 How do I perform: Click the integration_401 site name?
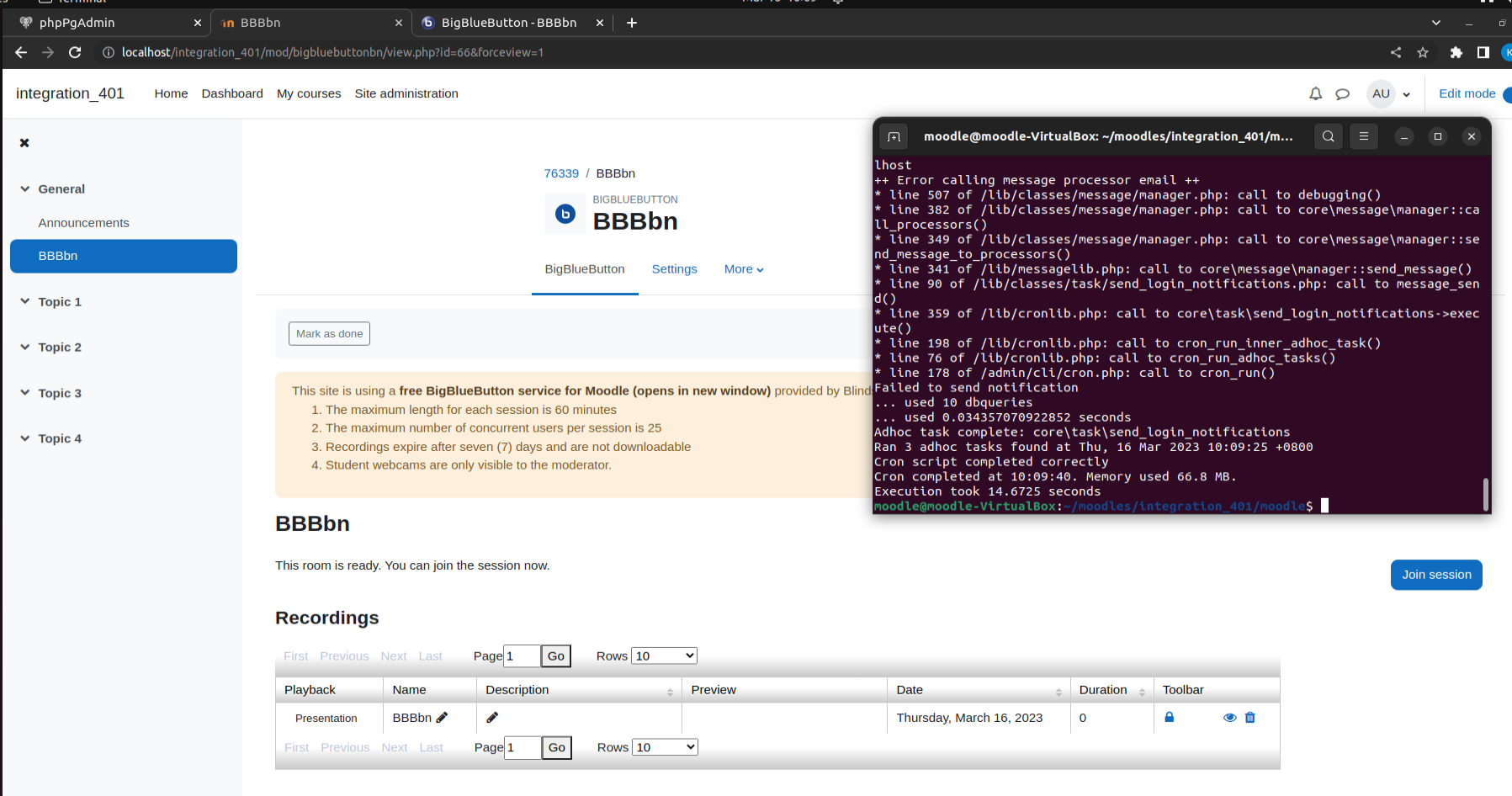click(x=70, y=93)
